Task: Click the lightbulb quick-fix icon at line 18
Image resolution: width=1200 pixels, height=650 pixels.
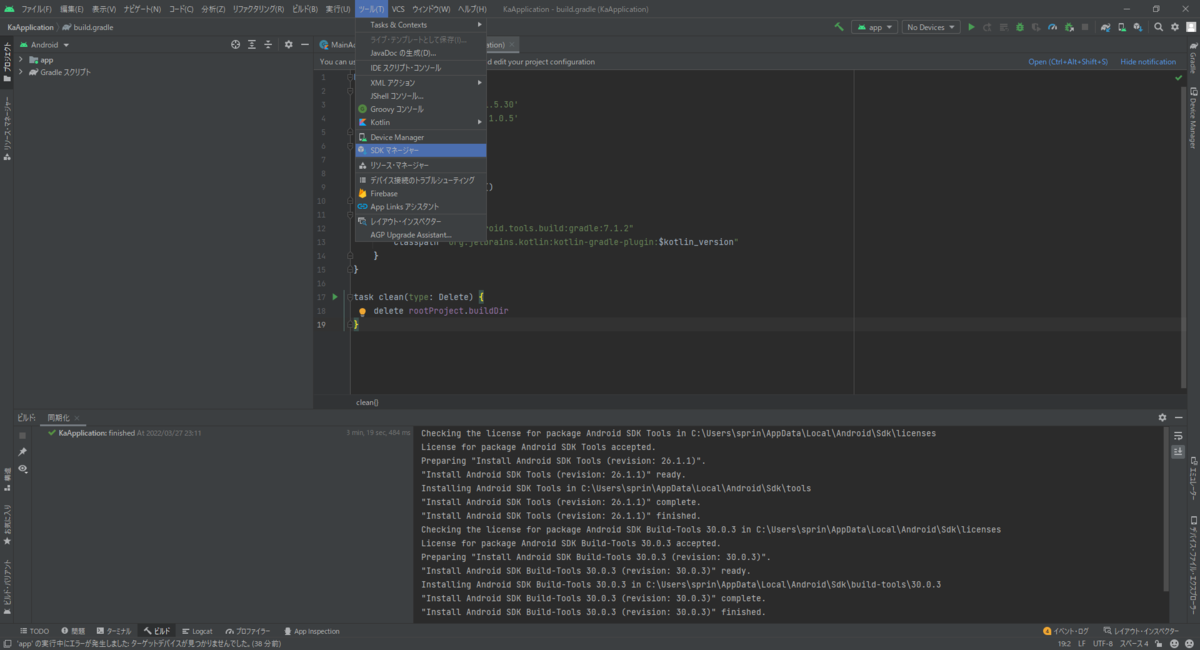Action: click(x=363, y=311)
